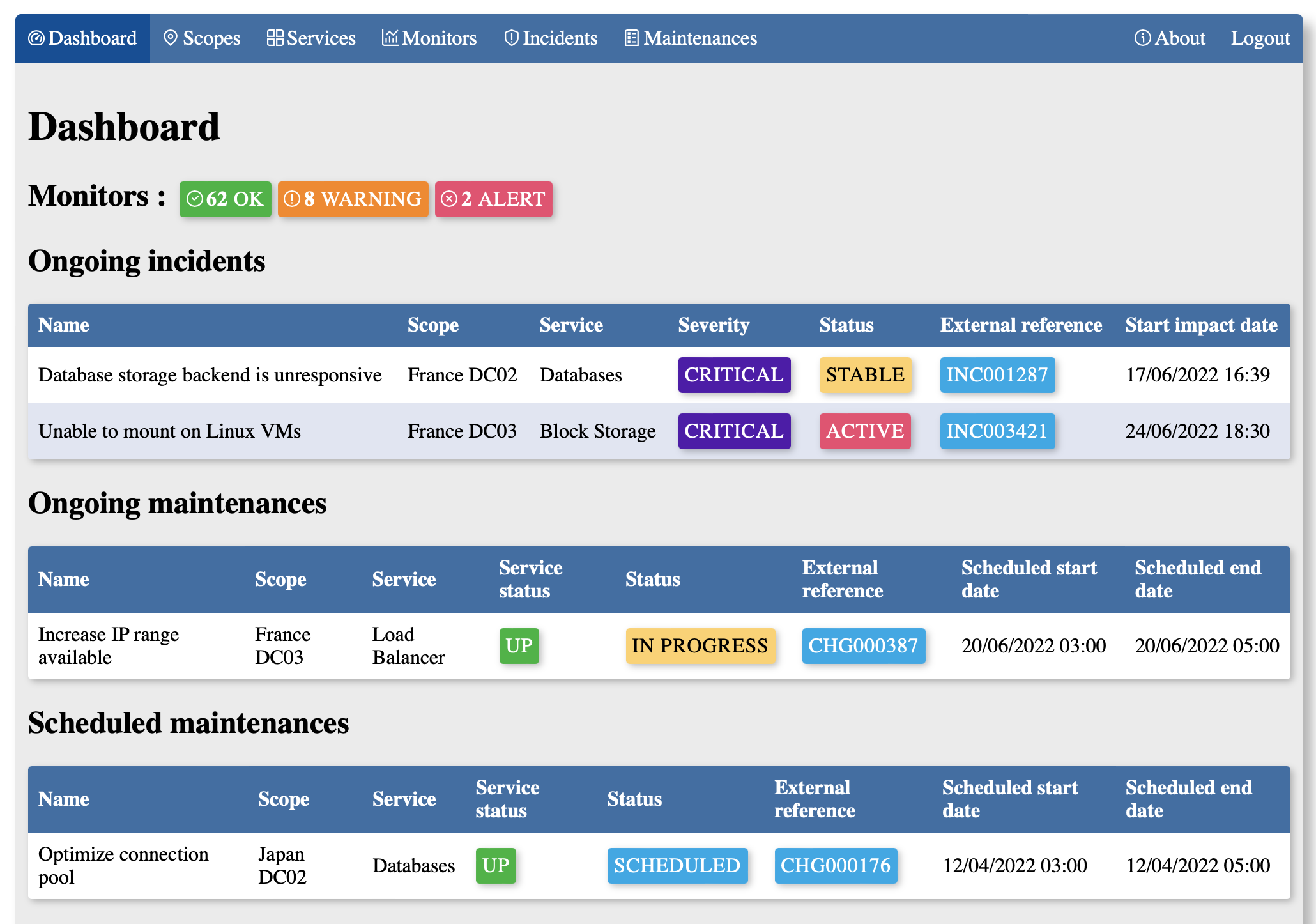Click the Services grid icon
The width and height of the screenshot is (1316, 924).
pos(275,38)
